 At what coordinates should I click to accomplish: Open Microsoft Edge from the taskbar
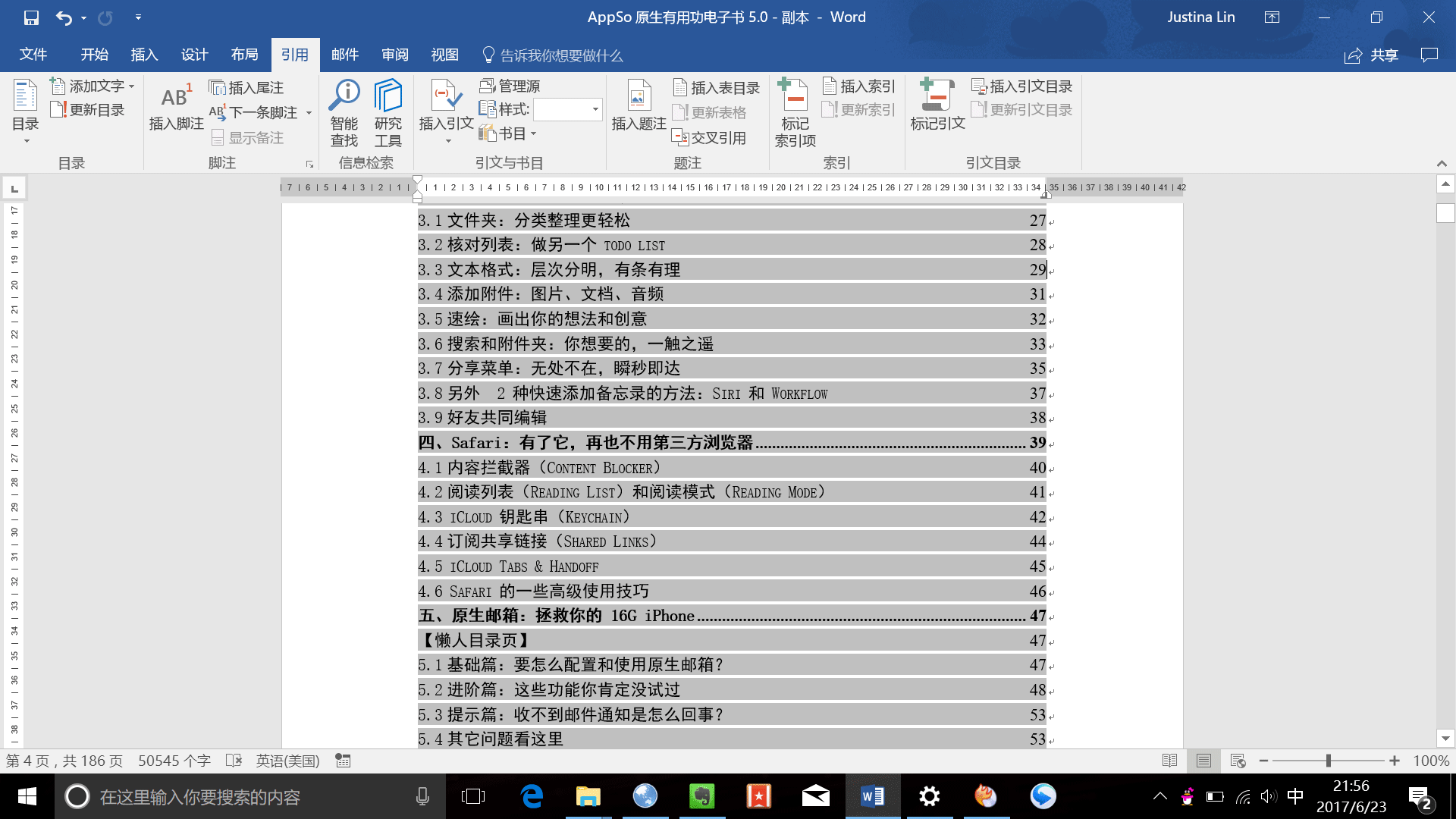[532, 796]
